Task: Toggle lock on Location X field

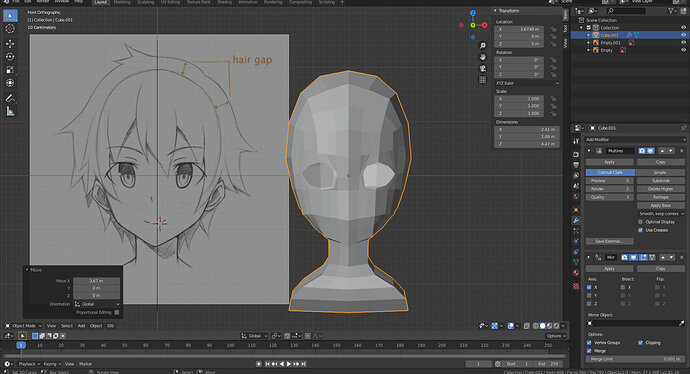Action: (554, 29)
